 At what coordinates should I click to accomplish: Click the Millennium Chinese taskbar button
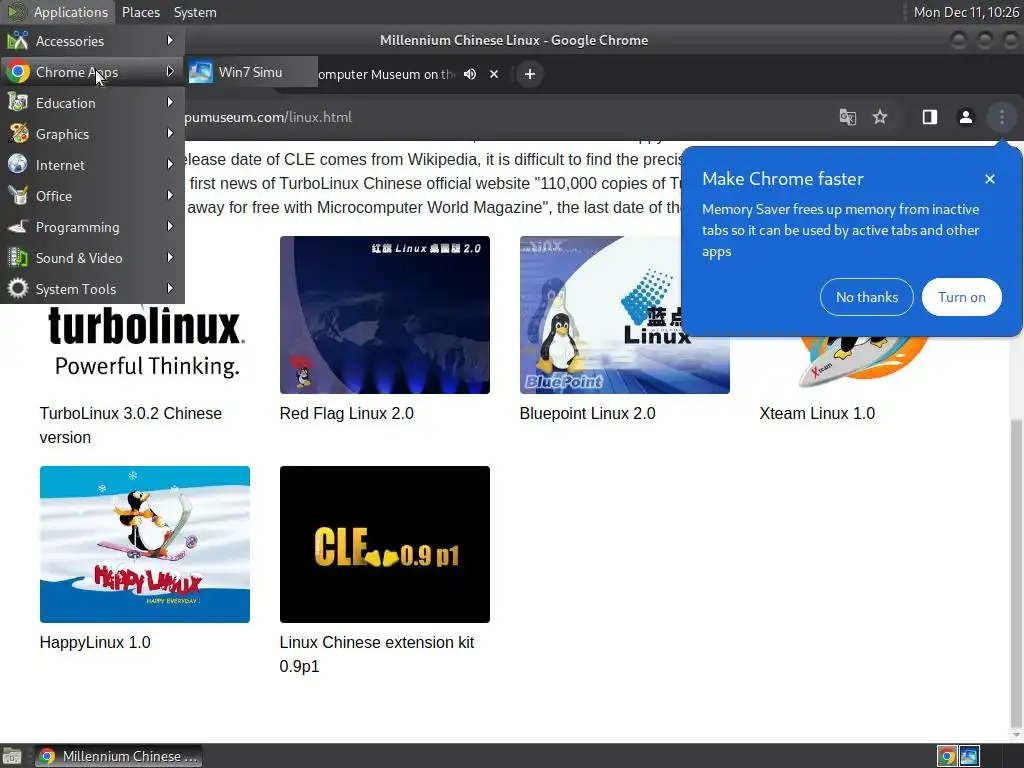point(118,756)
